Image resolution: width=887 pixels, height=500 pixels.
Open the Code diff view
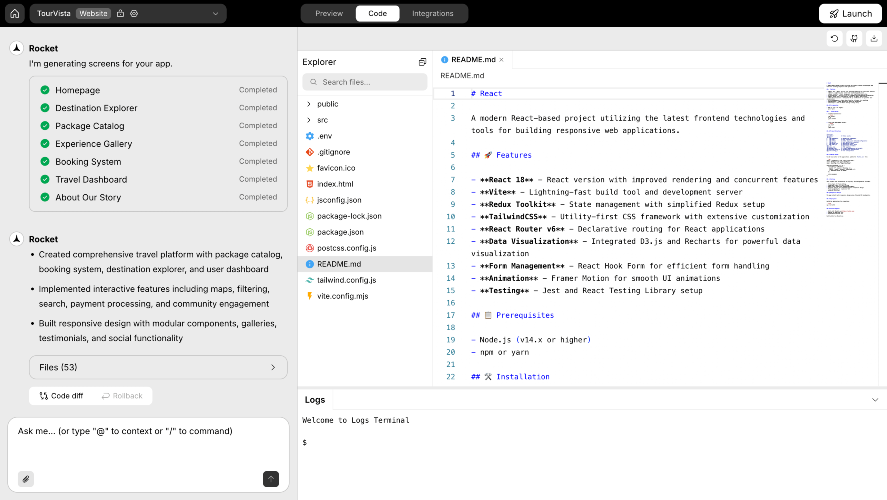pos(61,396)
